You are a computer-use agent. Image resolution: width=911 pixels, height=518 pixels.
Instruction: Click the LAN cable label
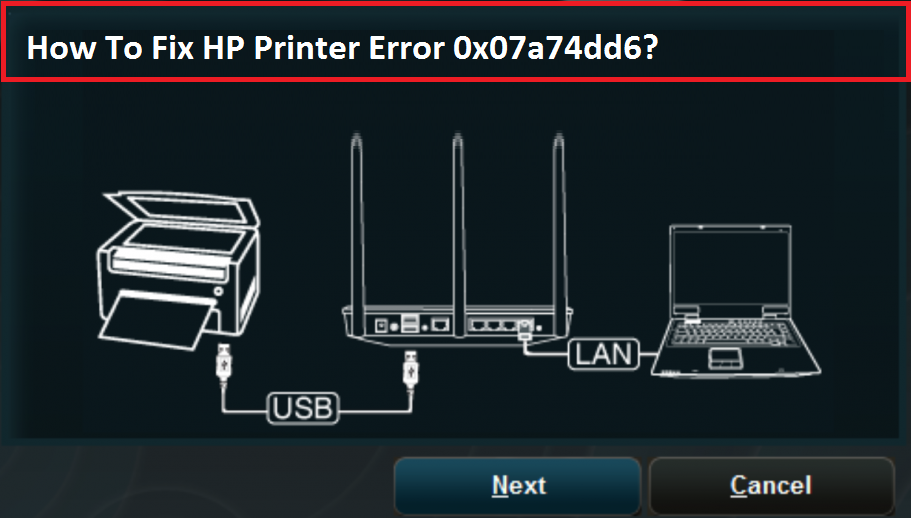(x=604, y=354)
